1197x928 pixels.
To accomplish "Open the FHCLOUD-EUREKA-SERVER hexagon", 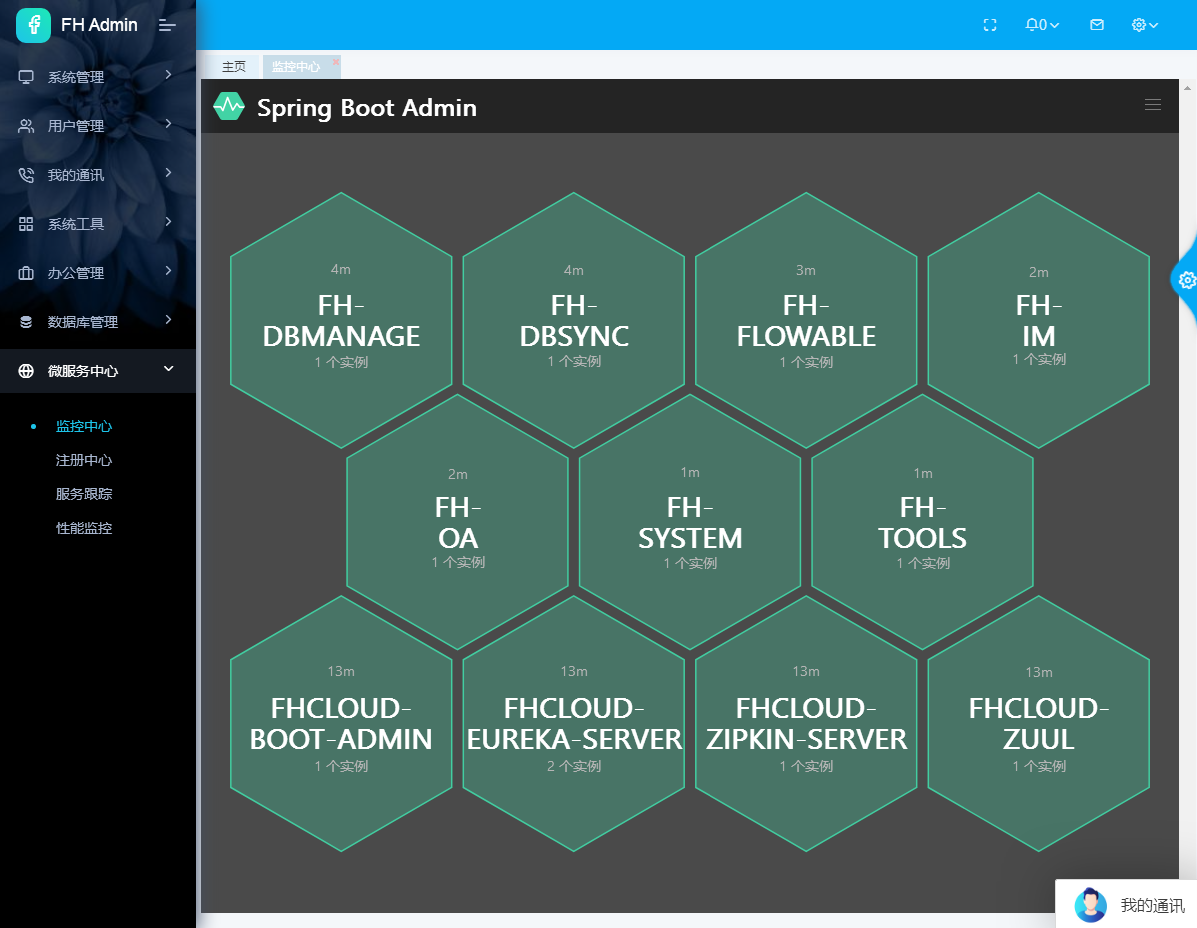I will point(574,723).
